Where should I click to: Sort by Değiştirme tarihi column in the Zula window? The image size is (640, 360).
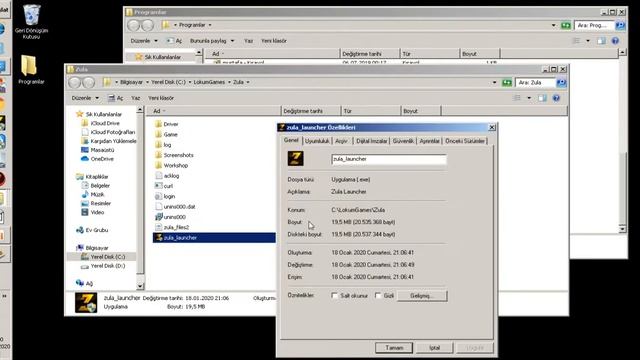[x=311, y=111]
